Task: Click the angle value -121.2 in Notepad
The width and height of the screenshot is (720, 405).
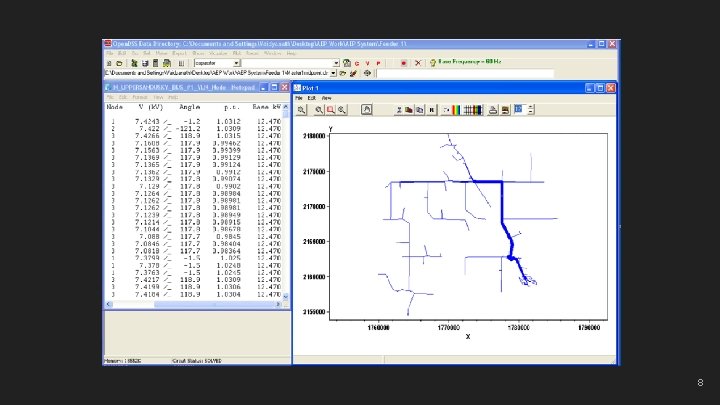Action: (188, 129)
